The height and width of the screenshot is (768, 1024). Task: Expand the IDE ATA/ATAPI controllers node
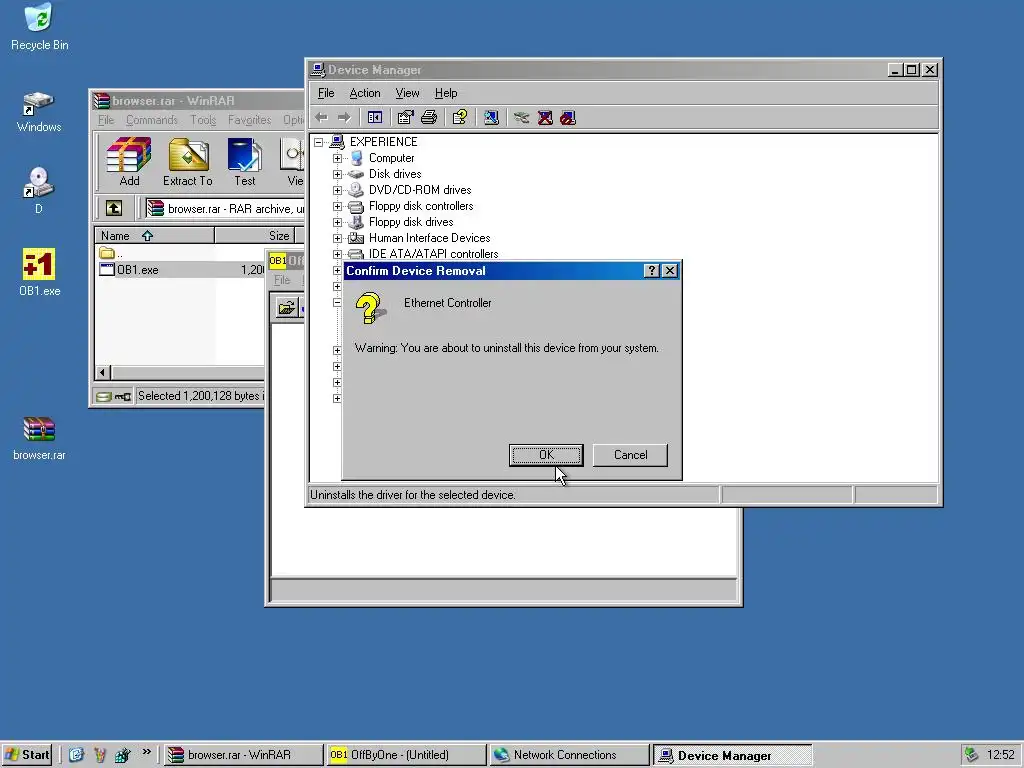pos(337,254)
